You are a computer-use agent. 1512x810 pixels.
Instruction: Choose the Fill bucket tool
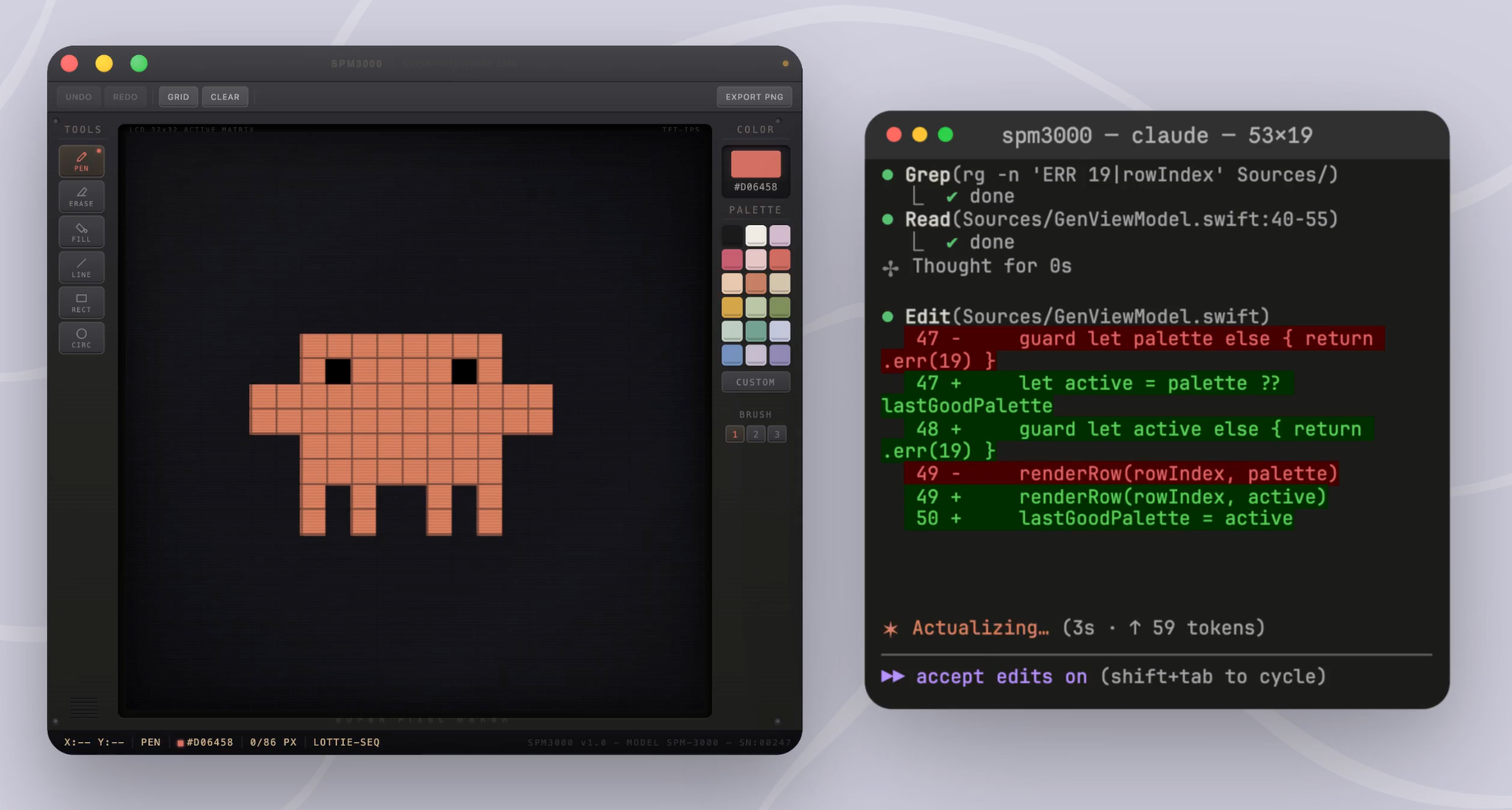pyautogui.click(x=82, y=232)
